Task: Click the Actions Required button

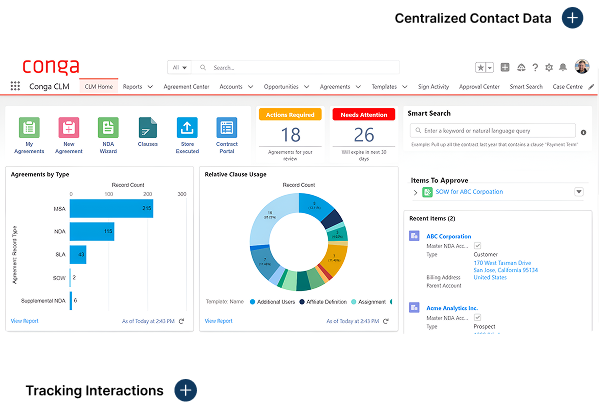Action: point(290,115)
